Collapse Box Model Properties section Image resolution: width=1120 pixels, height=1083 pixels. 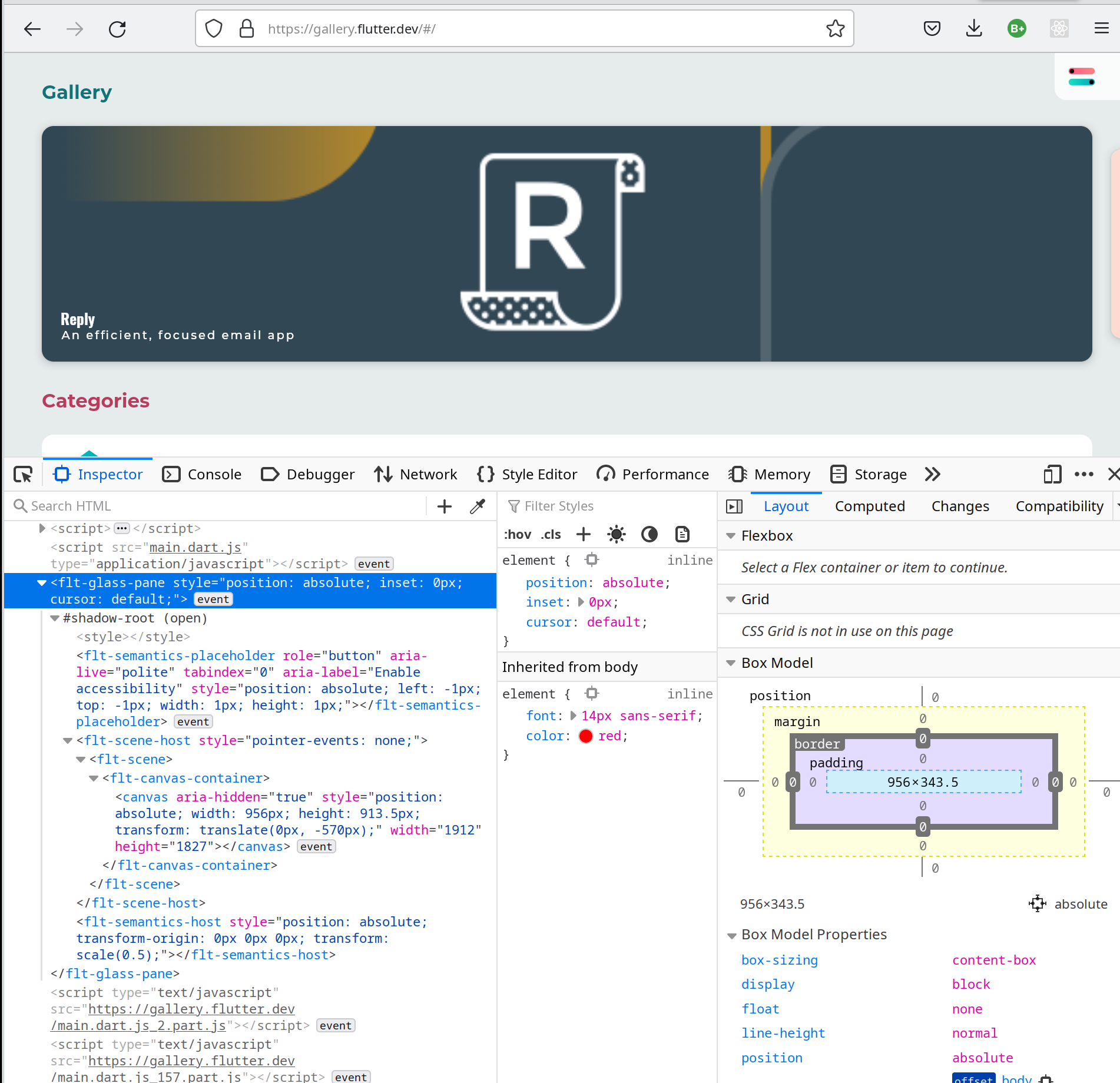tap(732, 935)
